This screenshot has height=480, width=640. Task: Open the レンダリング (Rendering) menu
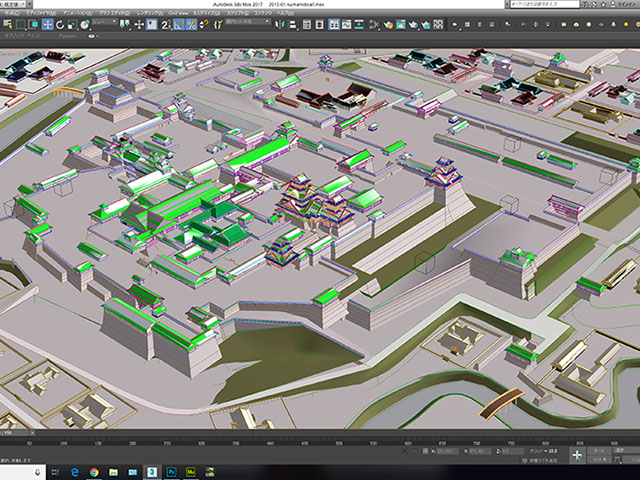pos(148,13)
